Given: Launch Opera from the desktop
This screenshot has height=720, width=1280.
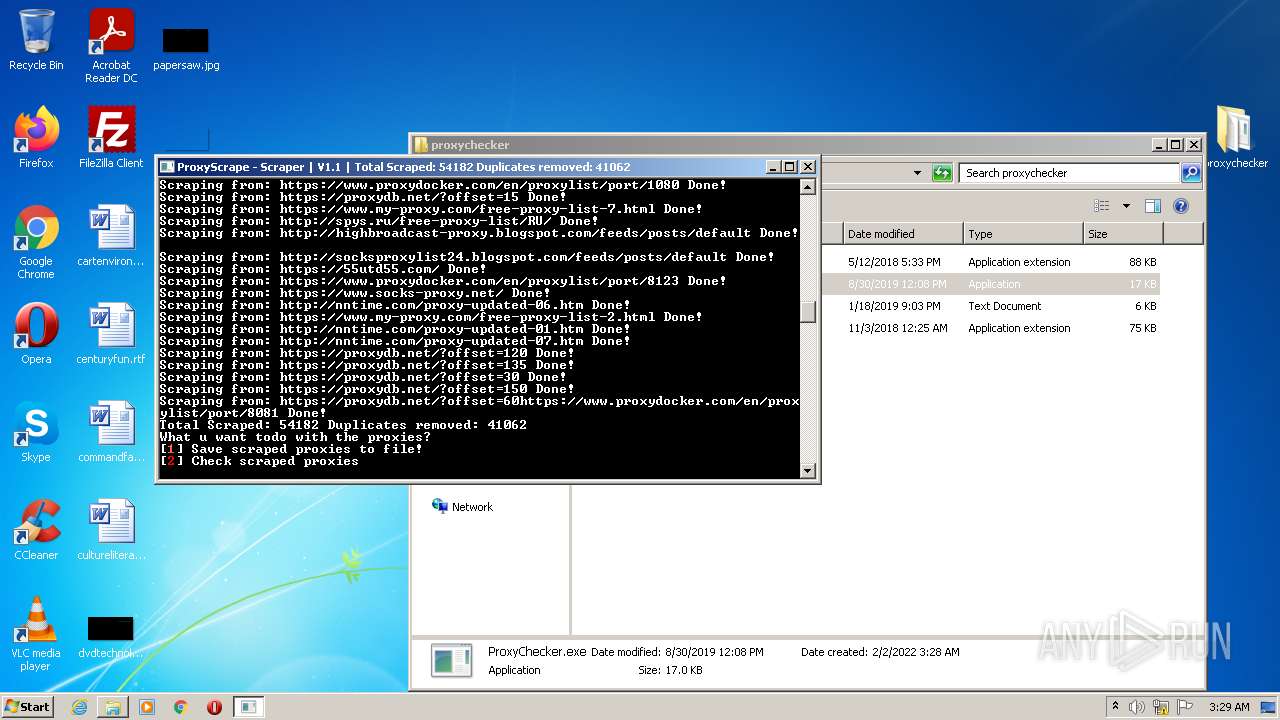Looking at the screenshot, I should (36, 334).
